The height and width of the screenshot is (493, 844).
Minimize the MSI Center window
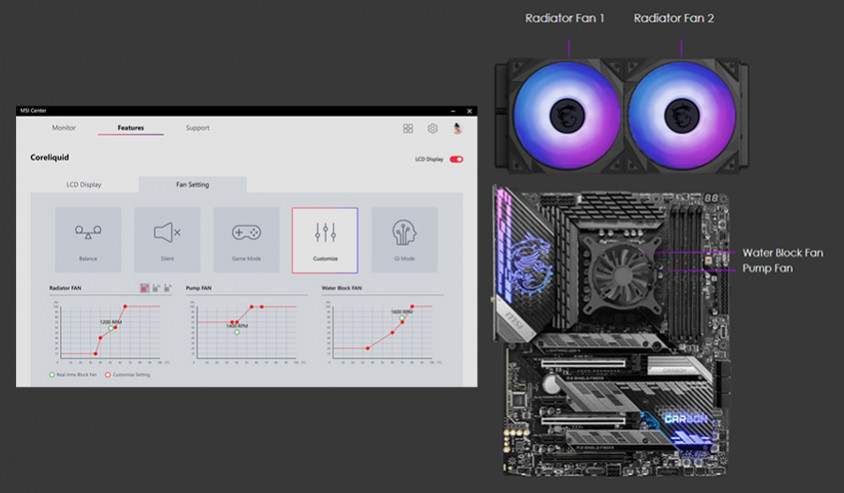click(453, 111)
